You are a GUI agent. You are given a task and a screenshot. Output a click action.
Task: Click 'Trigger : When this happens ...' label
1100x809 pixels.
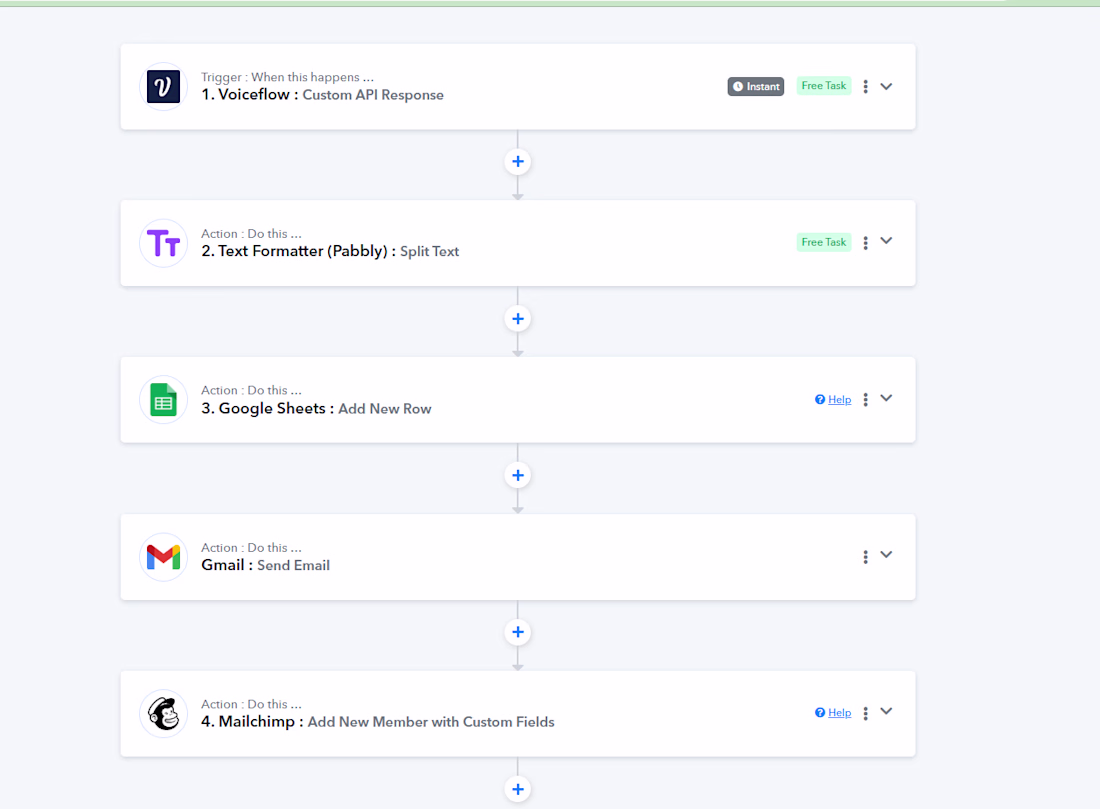coord(287,77)
